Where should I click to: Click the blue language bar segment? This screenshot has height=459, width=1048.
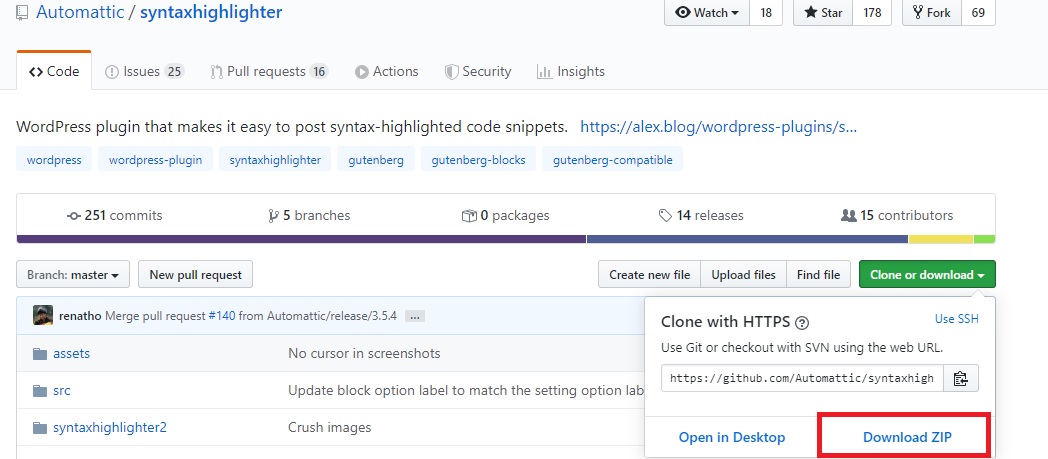[x=747, y=239]
